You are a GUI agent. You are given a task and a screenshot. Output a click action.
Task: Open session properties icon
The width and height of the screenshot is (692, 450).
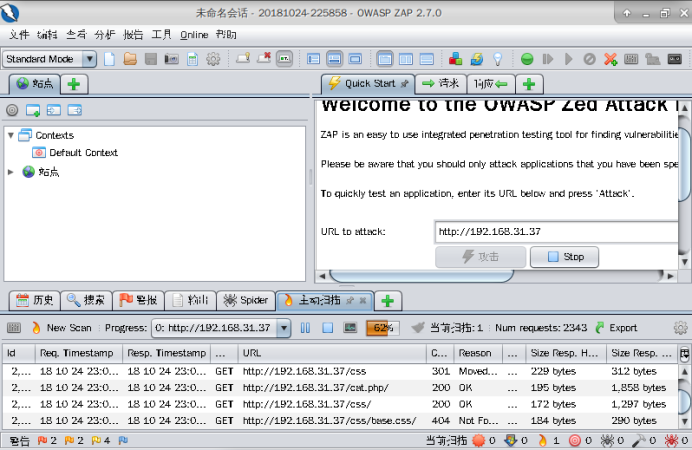[x=192, y=59]
